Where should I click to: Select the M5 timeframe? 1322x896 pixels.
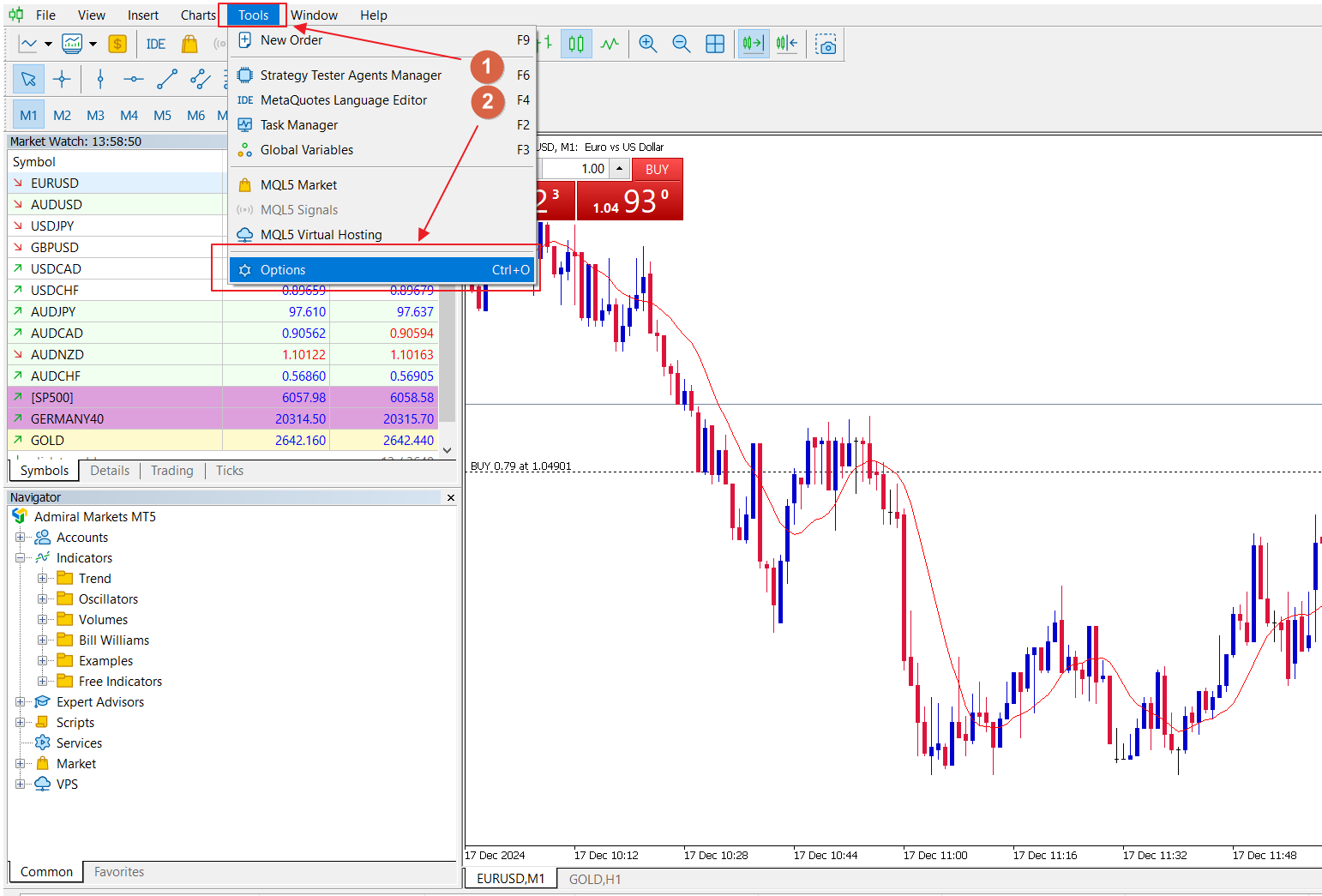[x=162, y=116]
